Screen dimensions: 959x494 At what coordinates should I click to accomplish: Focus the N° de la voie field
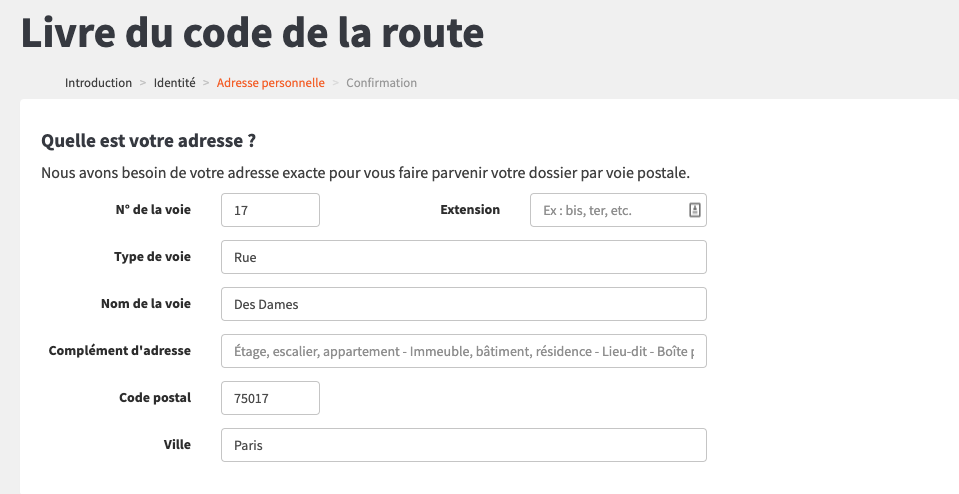[270, 210]
